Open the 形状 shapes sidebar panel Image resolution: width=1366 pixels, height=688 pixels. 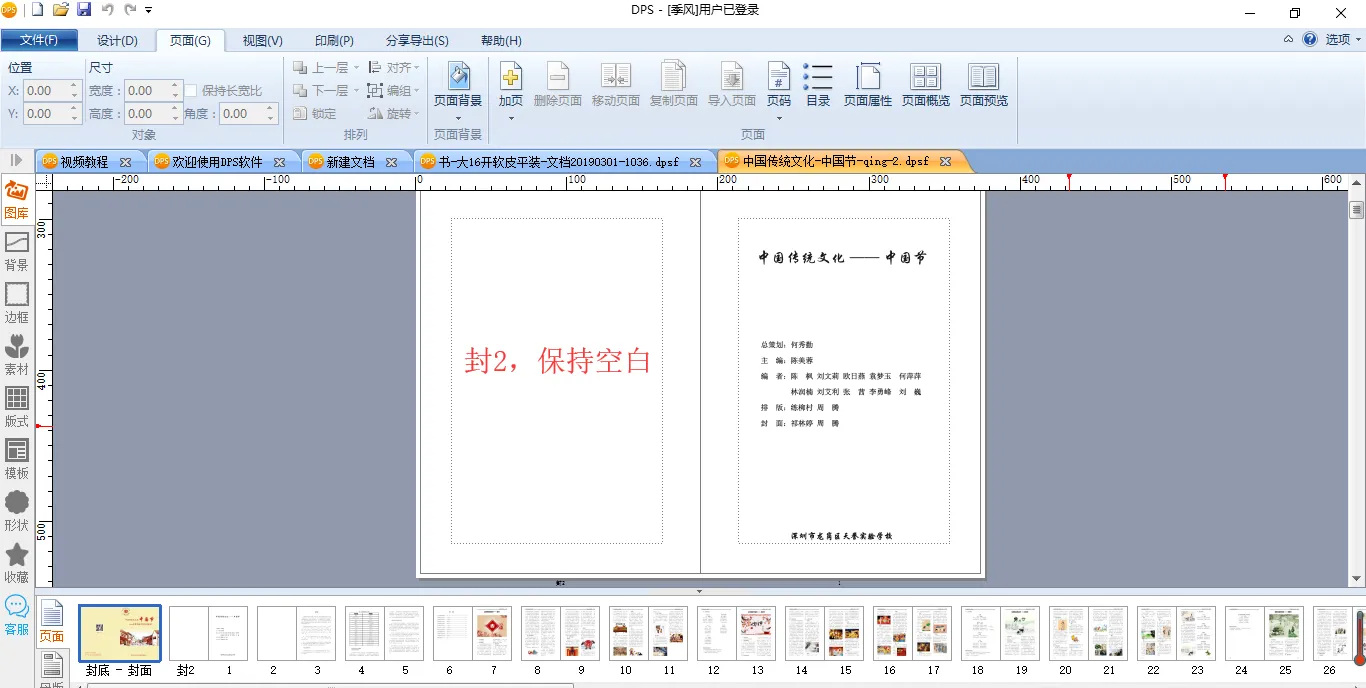(x=17, y=510)
